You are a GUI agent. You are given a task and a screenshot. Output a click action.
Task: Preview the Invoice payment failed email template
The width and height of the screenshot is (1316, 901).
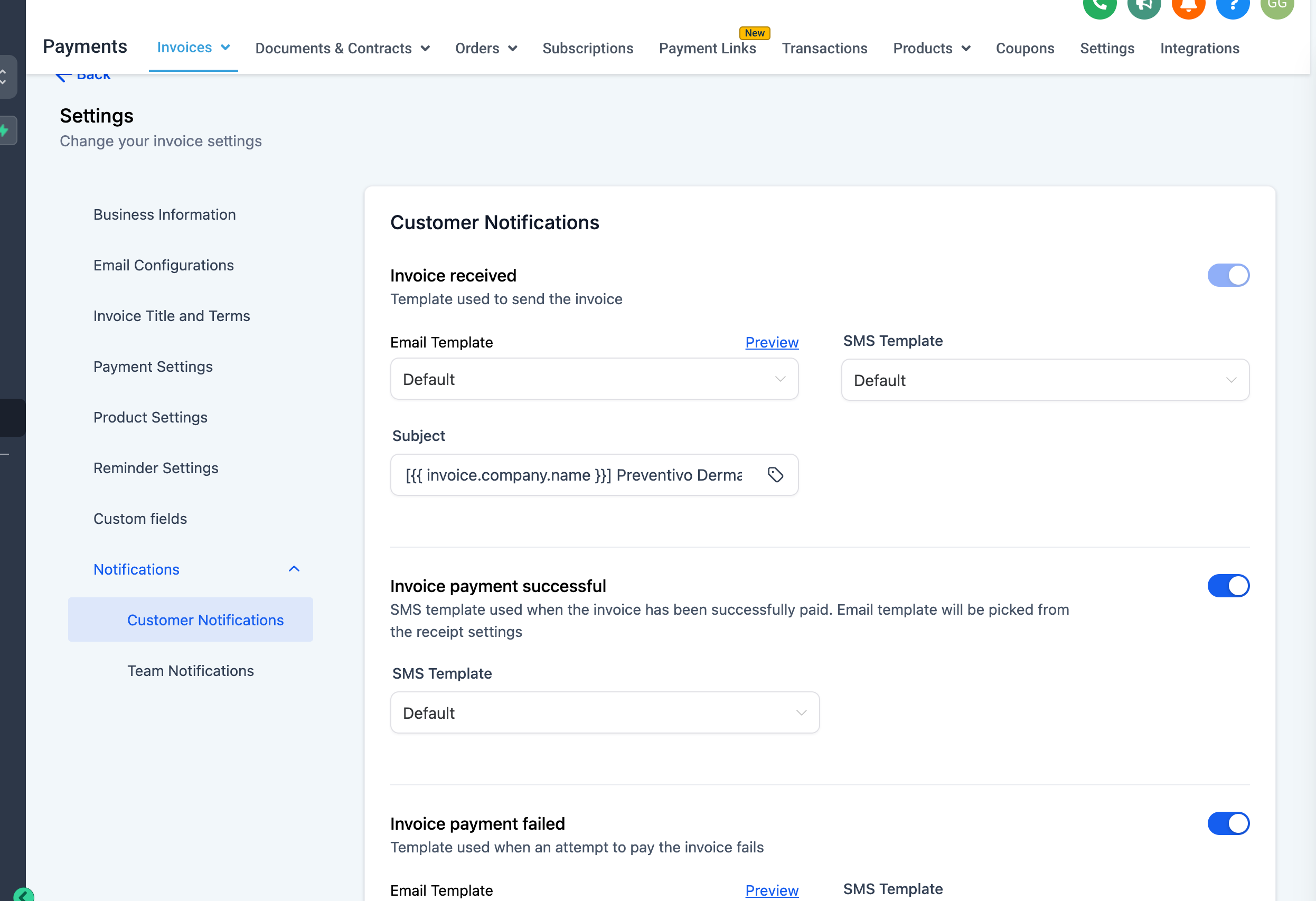(772, 890)
